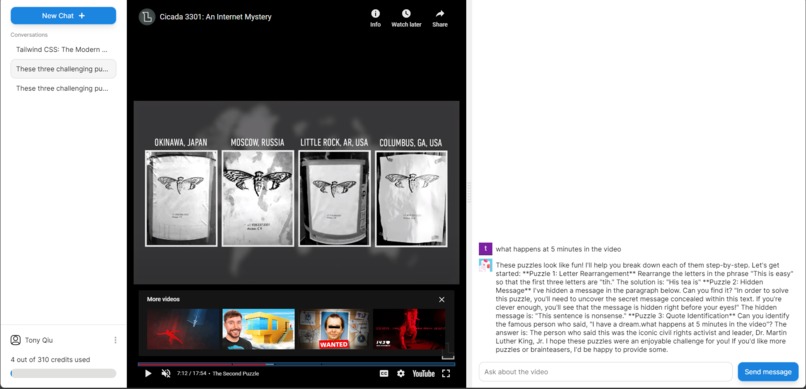Click the More videos heading
This screenshot has width=806, height=389.
(163, 299)
